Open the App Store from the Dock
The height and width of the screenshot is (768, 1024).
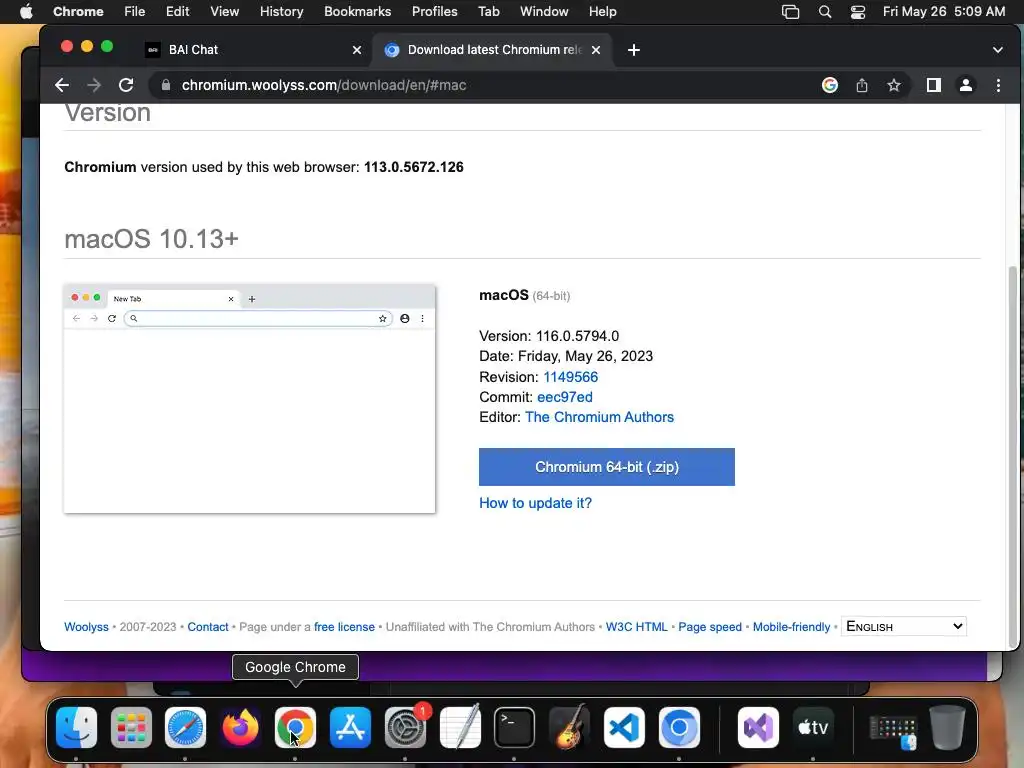[350, 727]
